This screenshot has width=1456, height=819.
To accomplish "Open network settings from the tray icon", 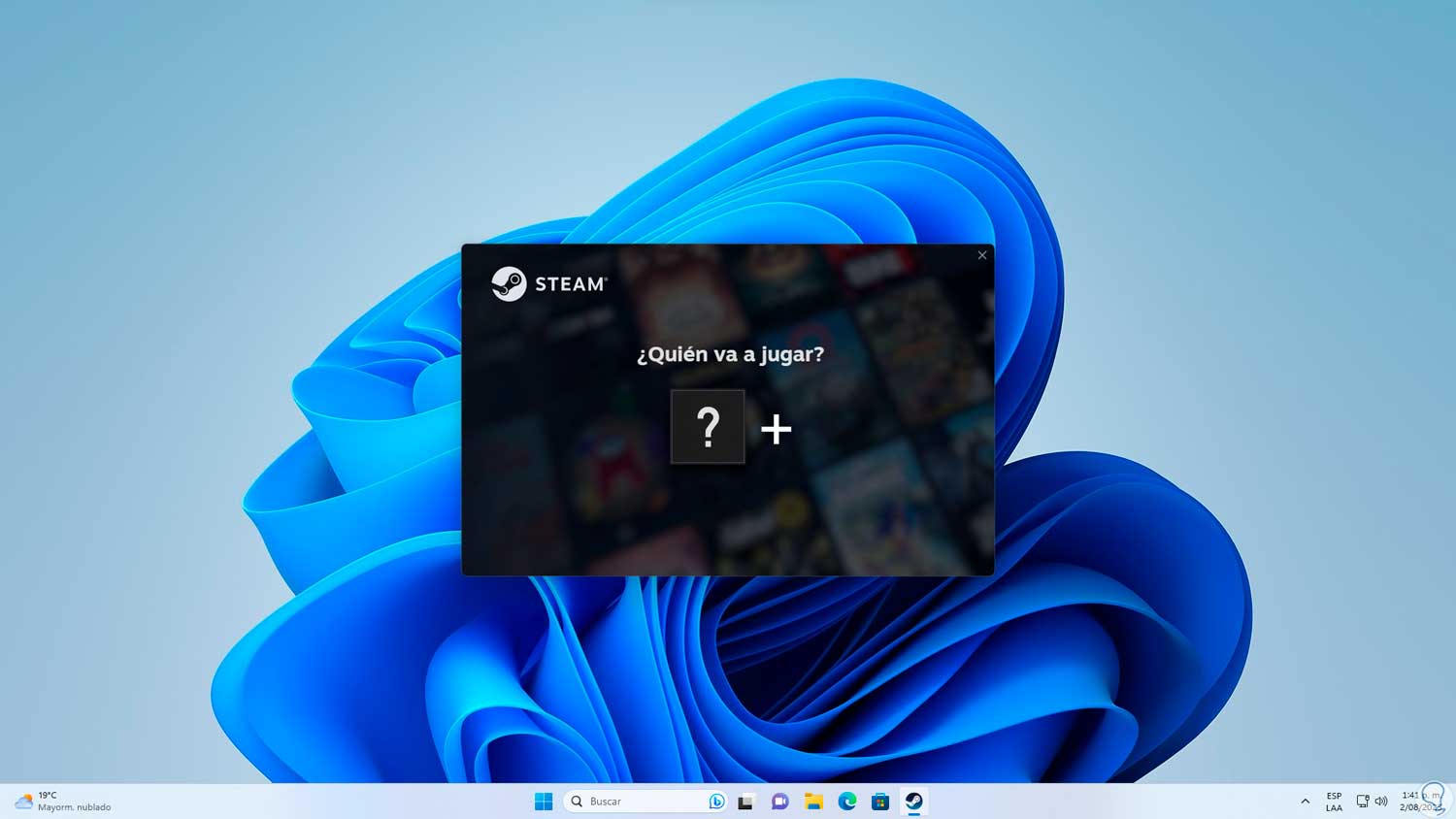I will pyautogui.click(x=1363, y=802).
